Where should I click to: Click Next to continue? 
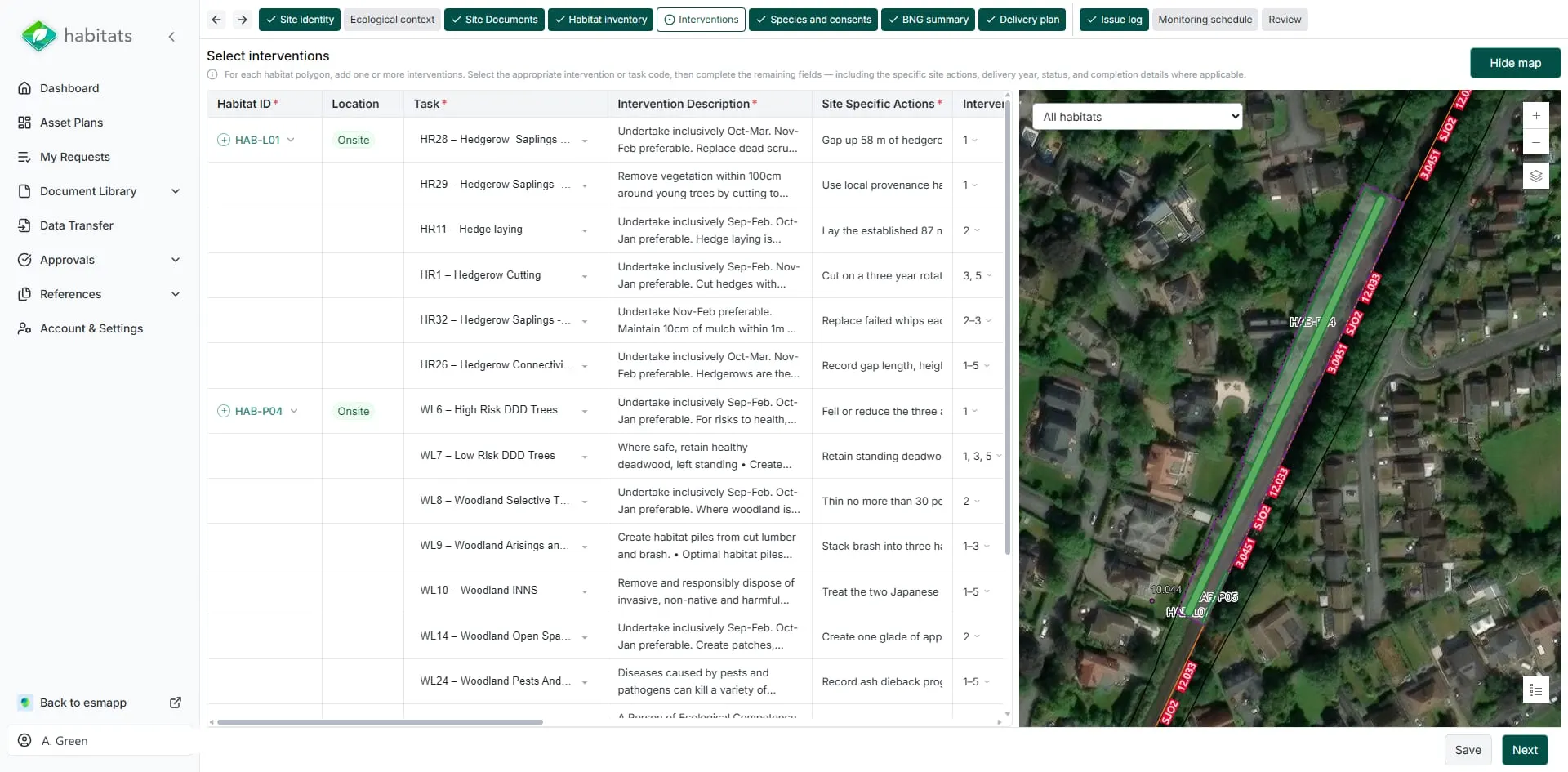[x=1525, y=750]
